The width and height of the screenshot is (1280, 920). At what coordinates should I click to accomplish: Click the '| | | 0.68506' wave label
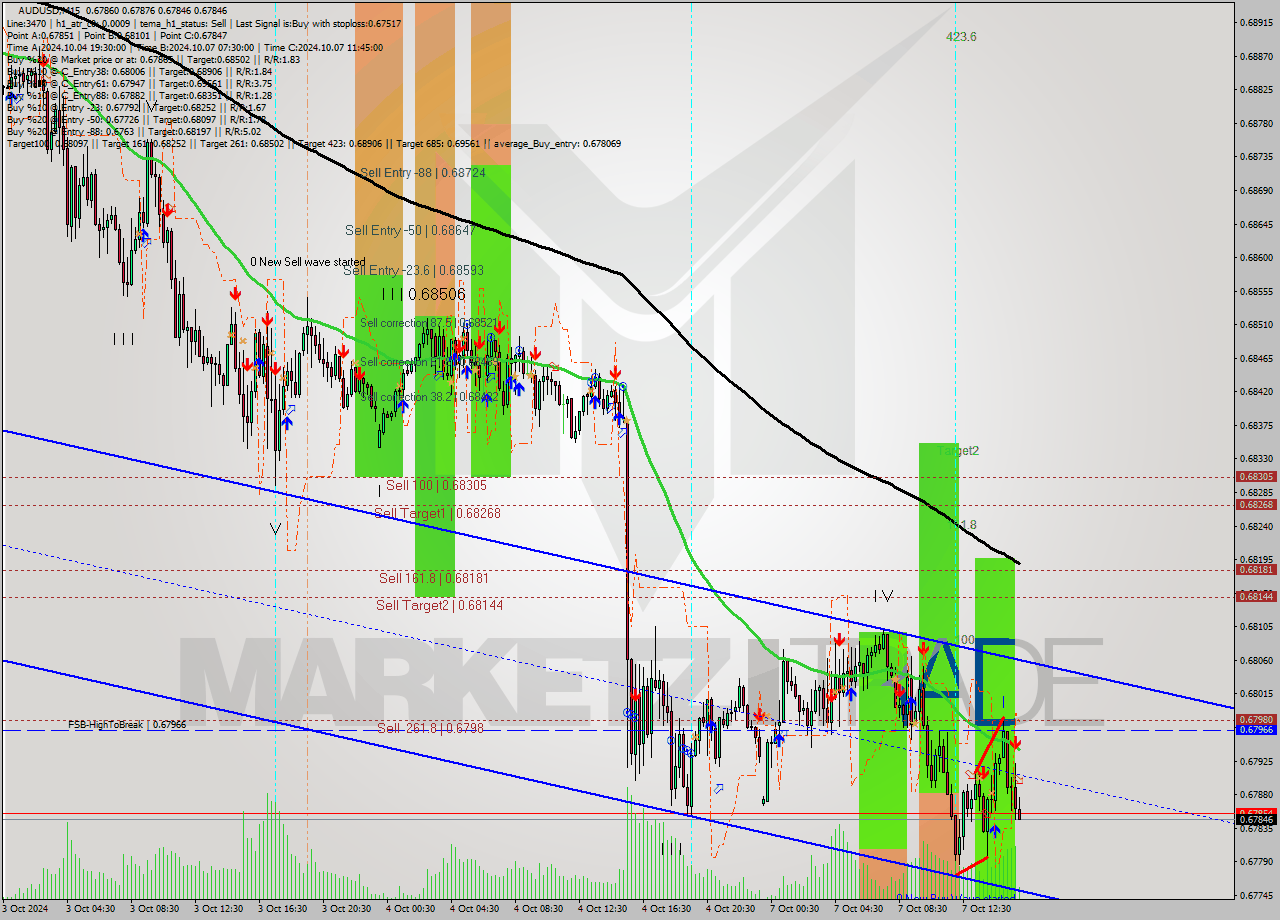pos(424,294)
